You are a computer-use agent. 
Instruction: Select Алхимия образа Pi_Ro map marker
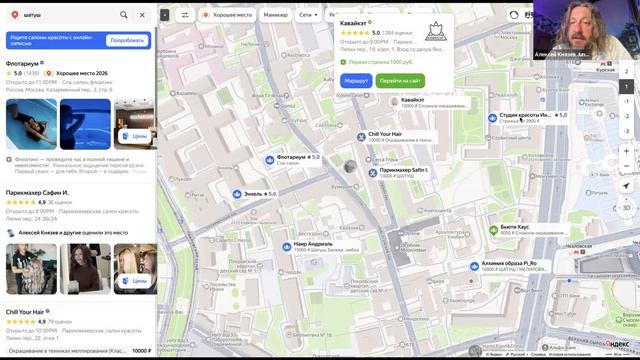coord(474,266)
